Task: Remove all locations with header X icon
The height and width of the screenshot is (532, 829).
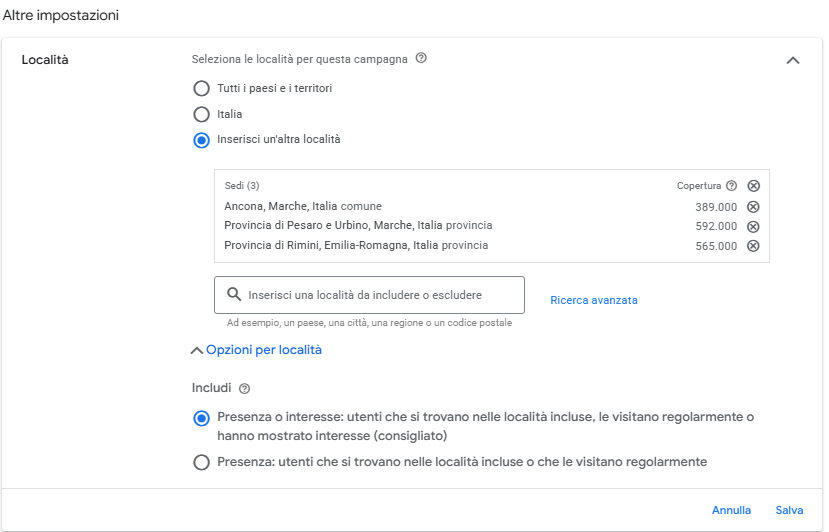Action: click(x=754, y=185)
